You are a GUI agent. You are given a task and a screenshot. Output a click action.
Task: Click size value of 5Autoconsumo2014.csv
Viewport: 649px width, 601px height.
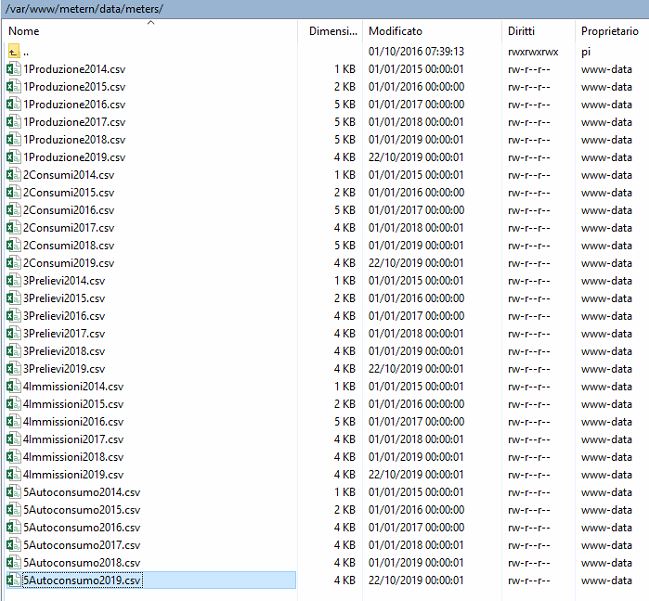[x=345, y=492]
